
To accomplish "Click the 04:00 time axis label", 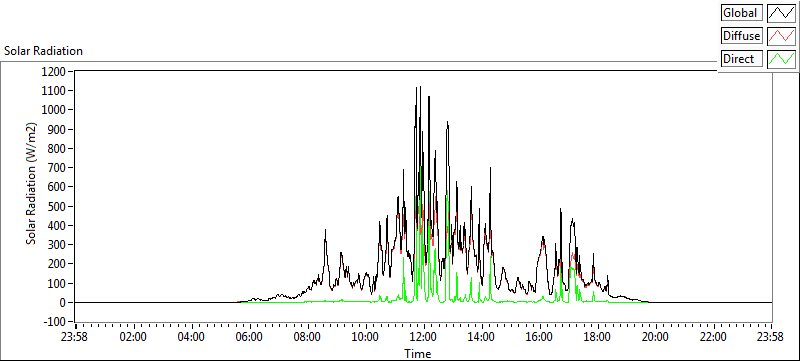I will point(192,337).
